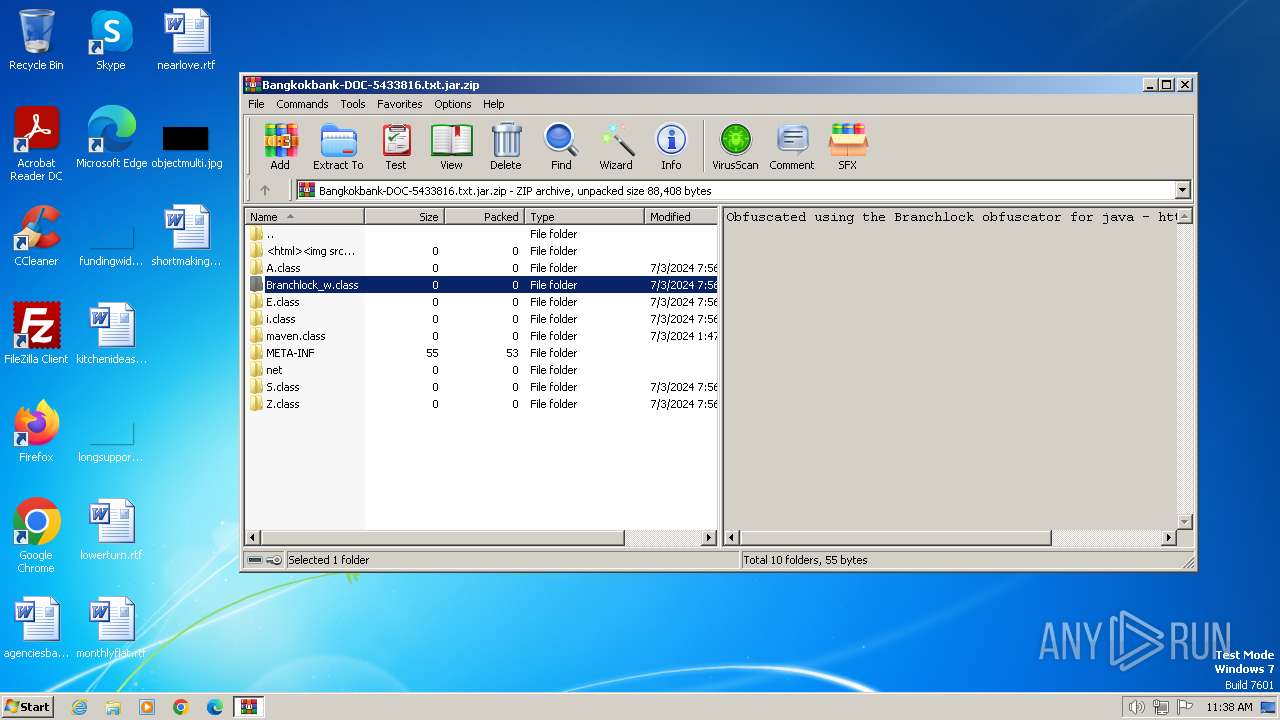Select the E.class folder

(482, 302)
